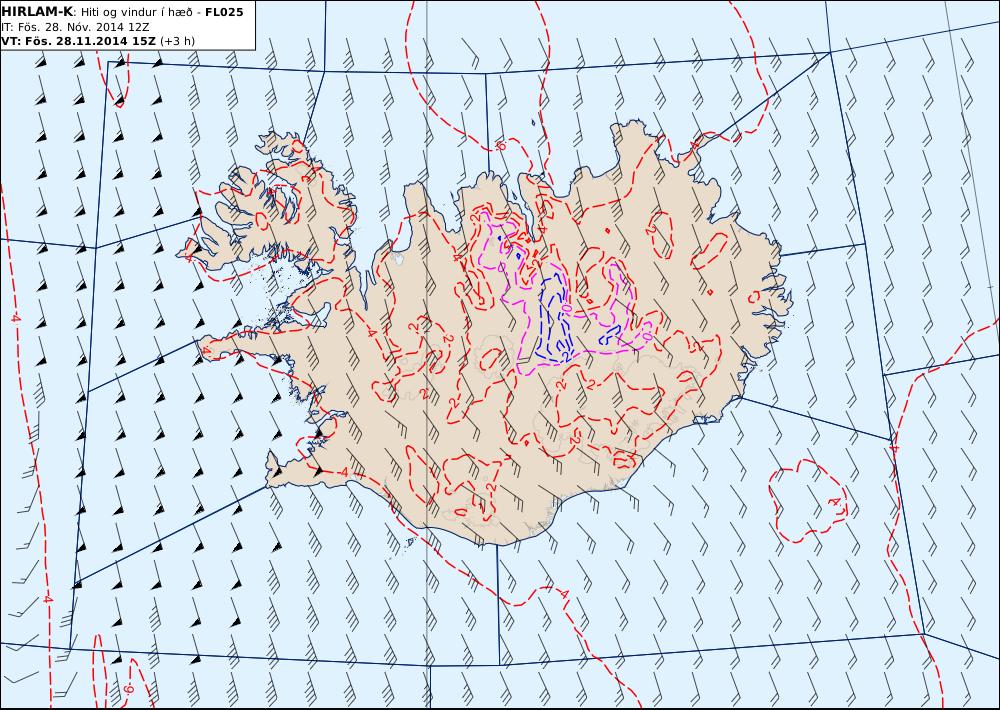
Task: Click the "HIRLAM-K" model name in header
Action: coord(37,12)
